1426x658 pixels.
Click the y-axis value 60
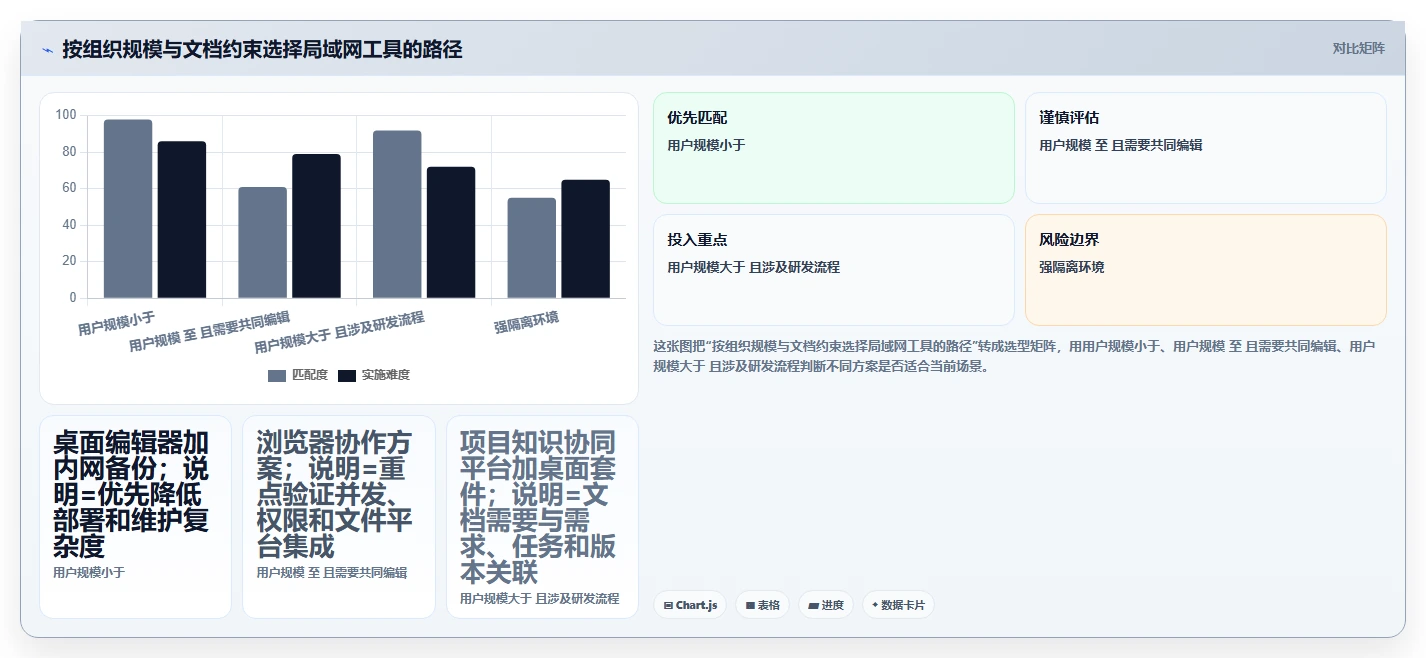pos(69,188)
